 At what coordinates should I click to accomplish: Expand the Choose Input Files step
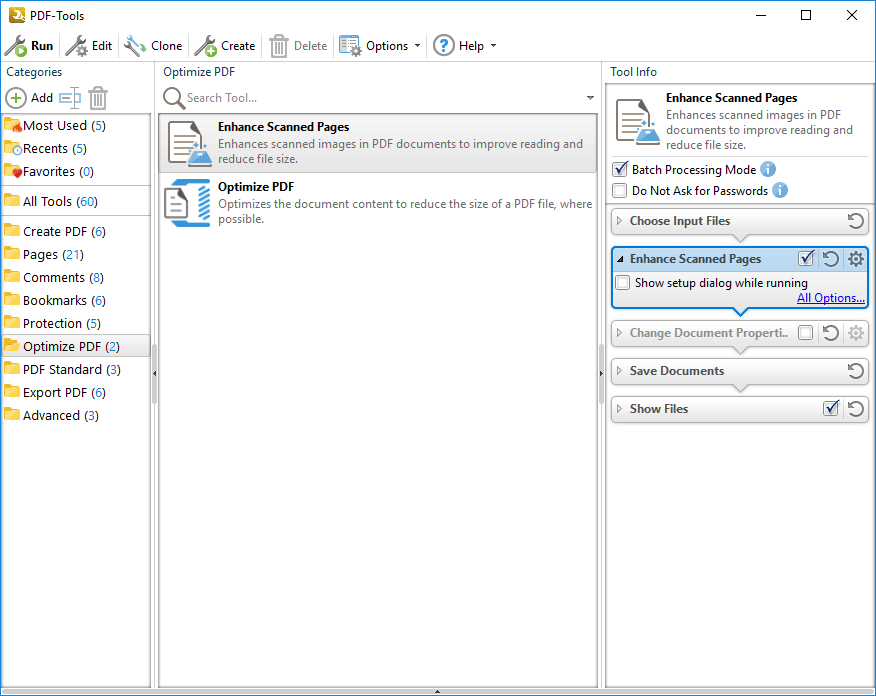(x=619, y=221)
